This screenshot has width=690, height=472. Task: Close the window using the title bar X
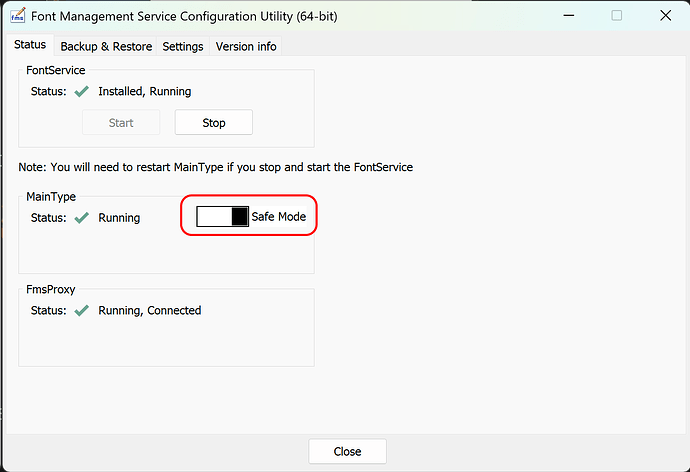coord(665,16)
